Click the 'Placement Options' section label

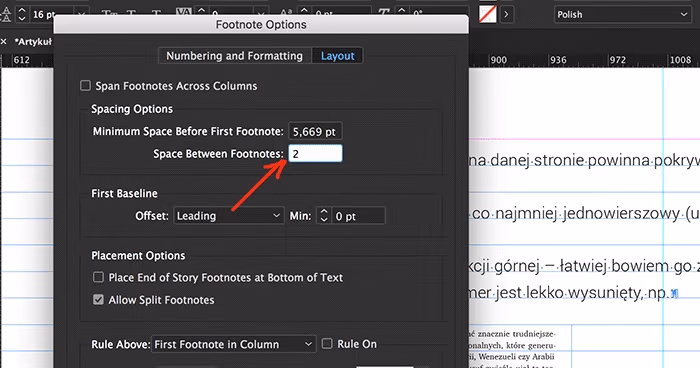coord(138,255)
